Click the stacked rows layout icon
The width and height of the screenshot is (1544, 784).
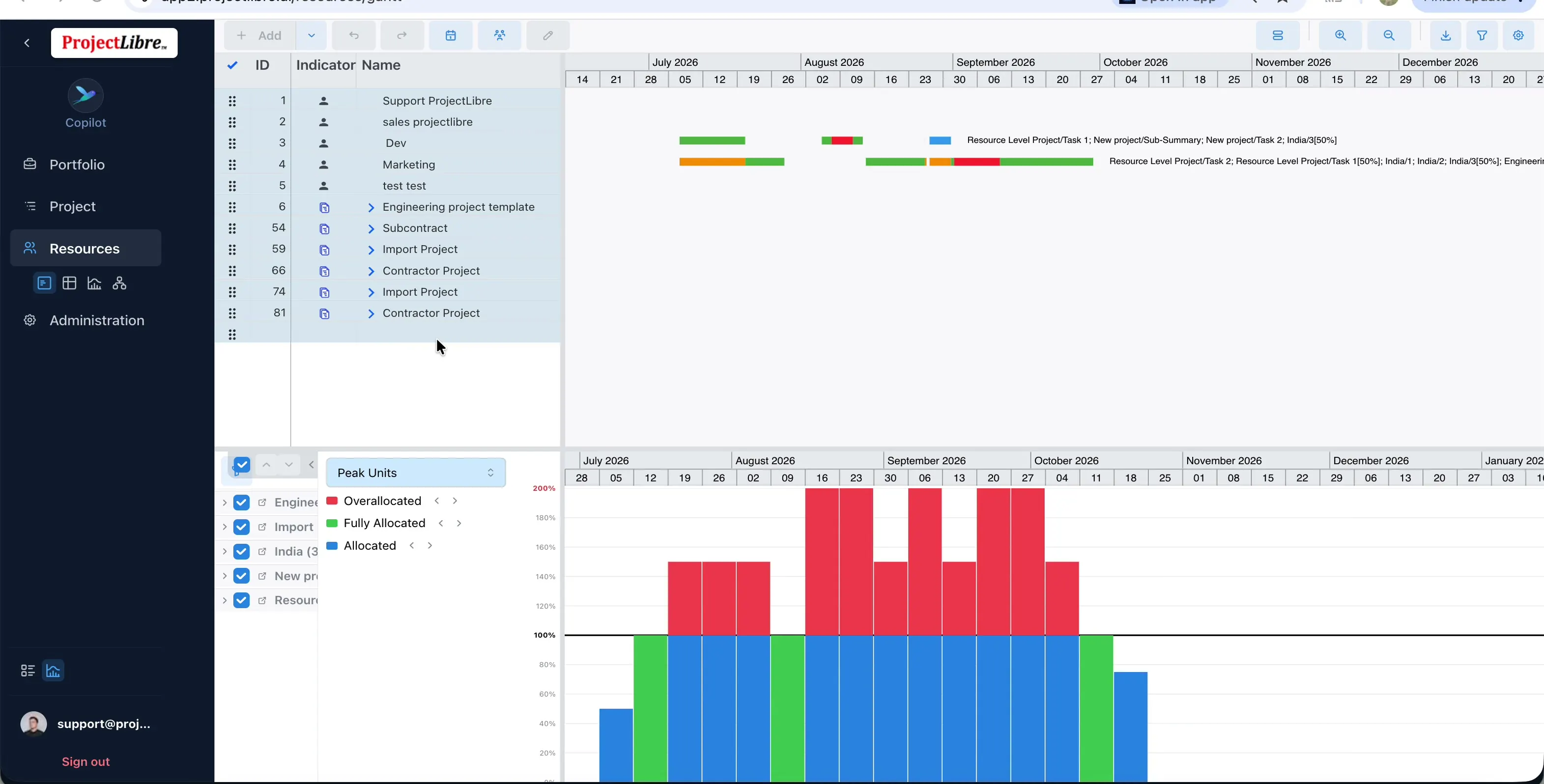tap(1278, 36)
